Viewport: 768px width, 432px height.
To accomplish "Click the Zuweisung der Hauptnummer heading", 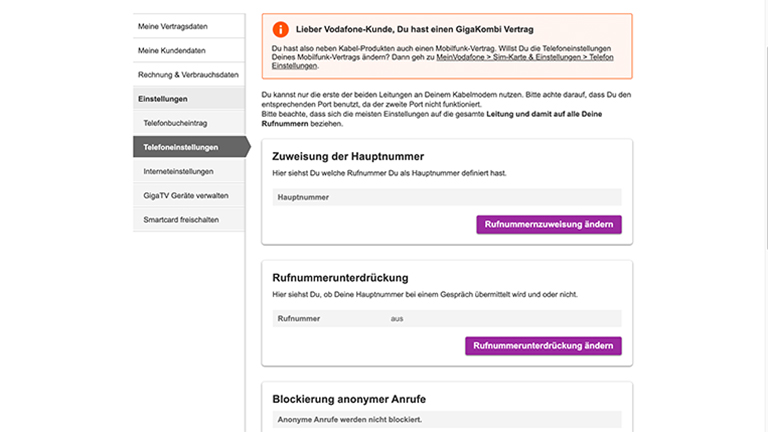I will [x=348, y=157].
